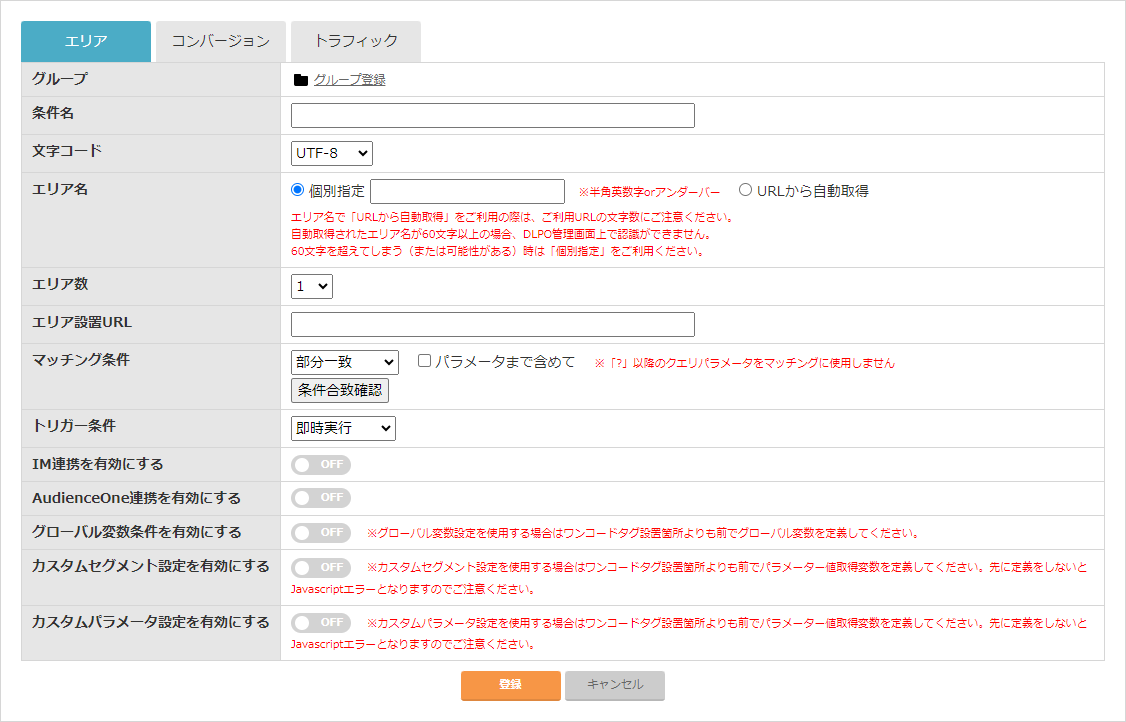Click the orange 登録 button

511,685
